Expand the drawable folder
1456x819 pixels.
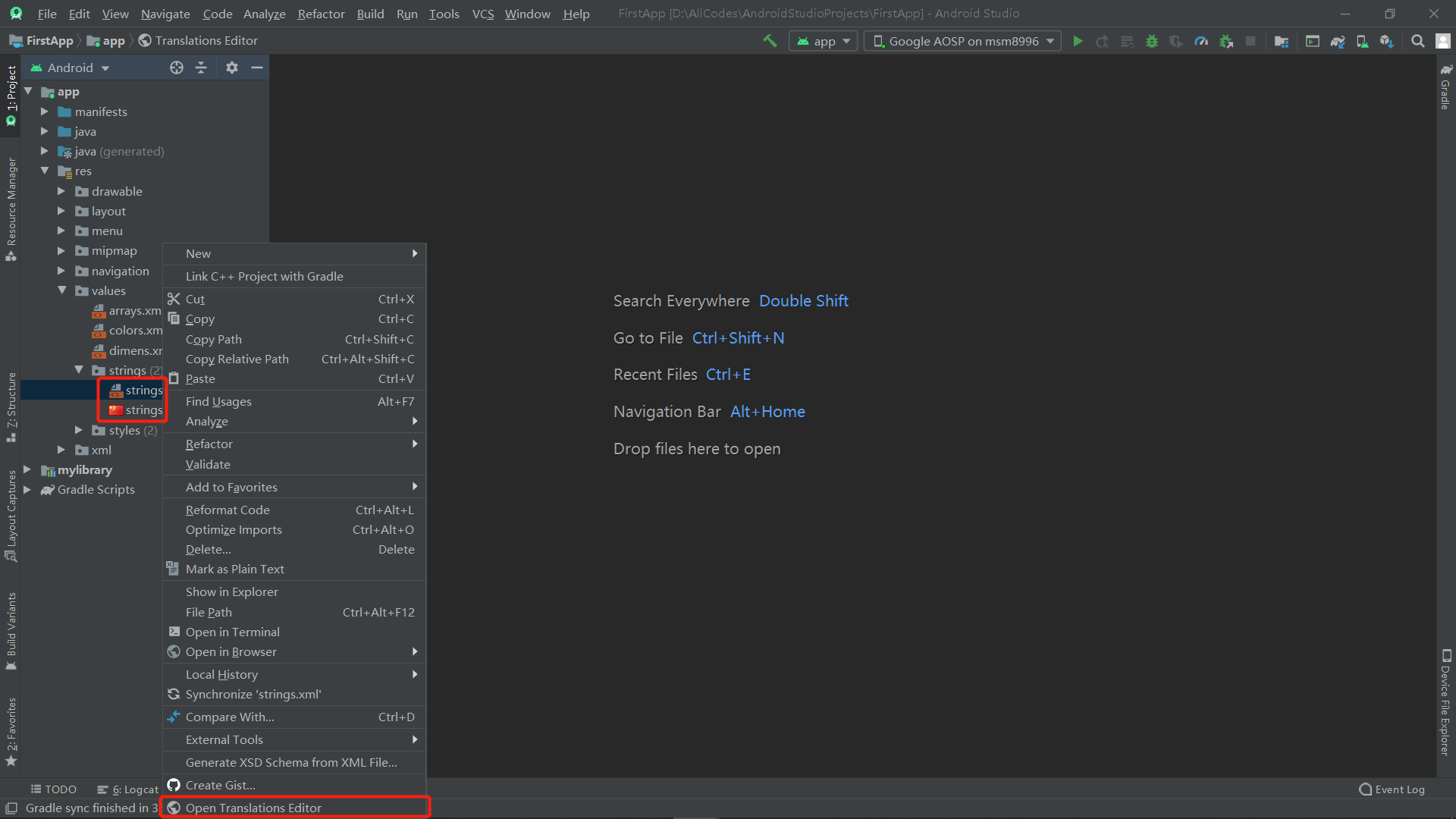pos(61,191)
